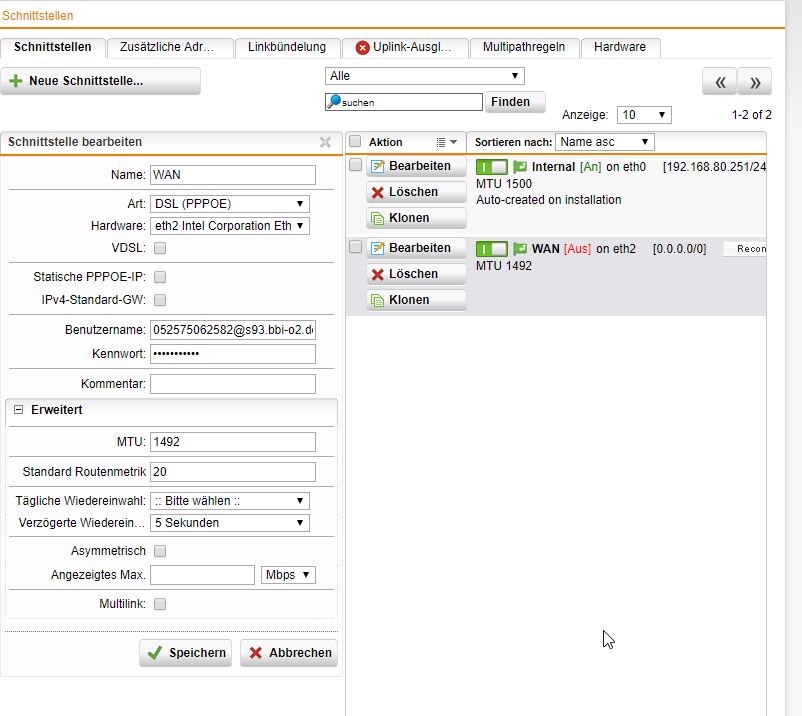Screen dimensions: 802x716
Task: Go to previous page with double-left arrow
Action: [720, 82]
